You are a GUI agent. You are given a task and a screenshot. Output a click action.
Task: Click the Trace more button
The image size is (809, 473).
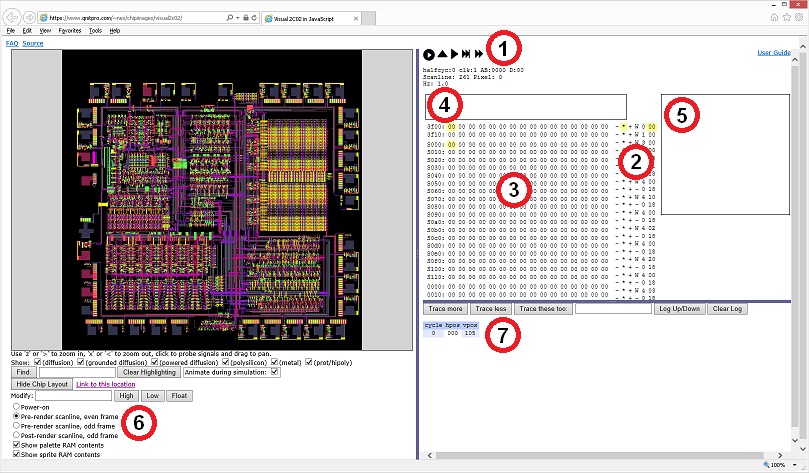(x=445, y=308)
